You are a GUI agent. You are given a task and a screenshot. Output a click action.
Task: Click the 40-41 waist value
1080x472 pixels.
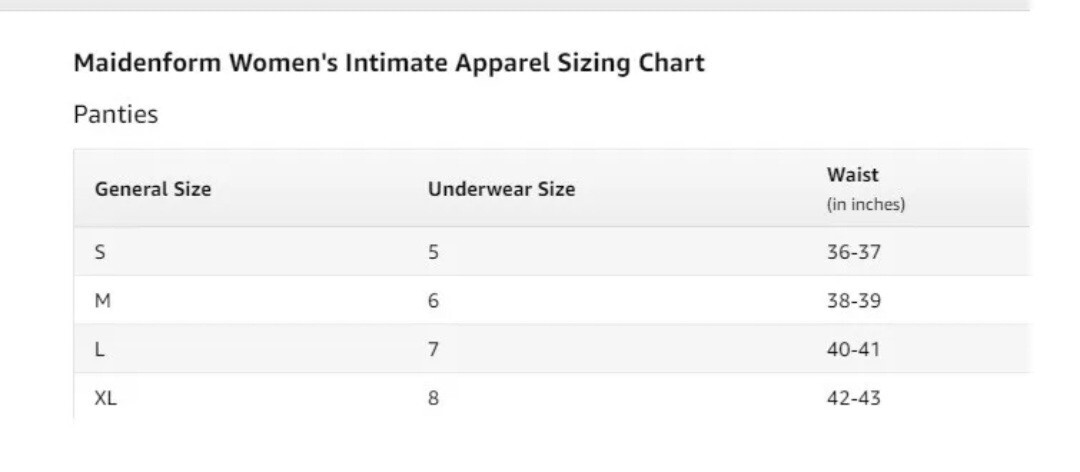[x=854, y=350]
